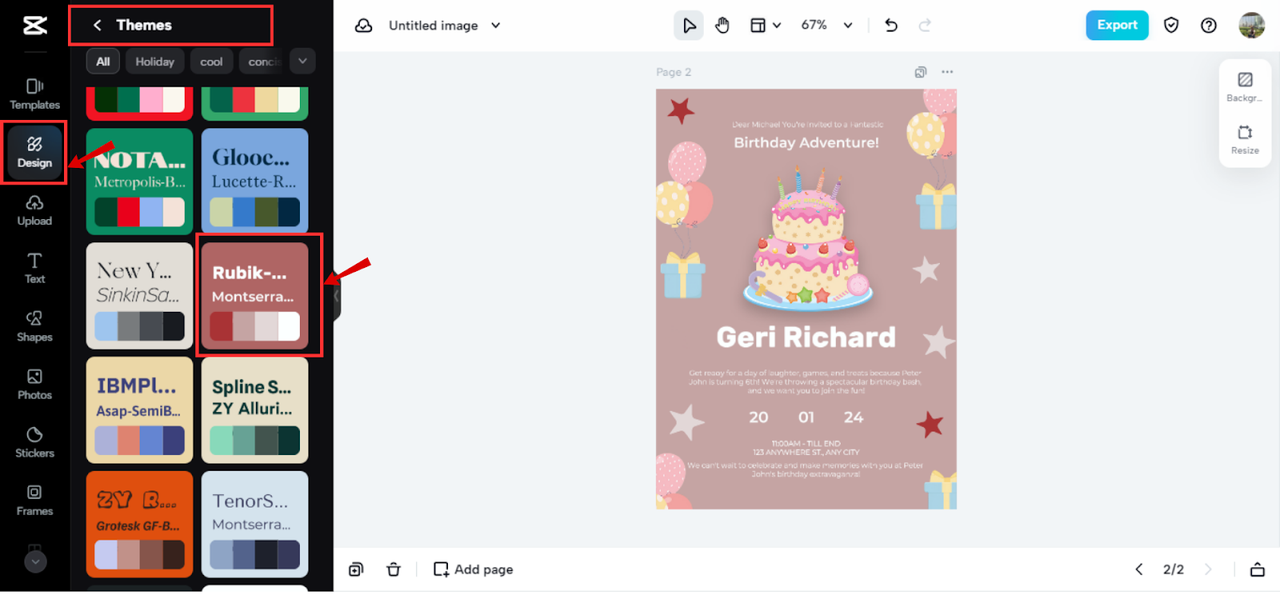Screen dimensions: 1280x595
Task: Go to the next page arrow
Action: coord(1208,569)
